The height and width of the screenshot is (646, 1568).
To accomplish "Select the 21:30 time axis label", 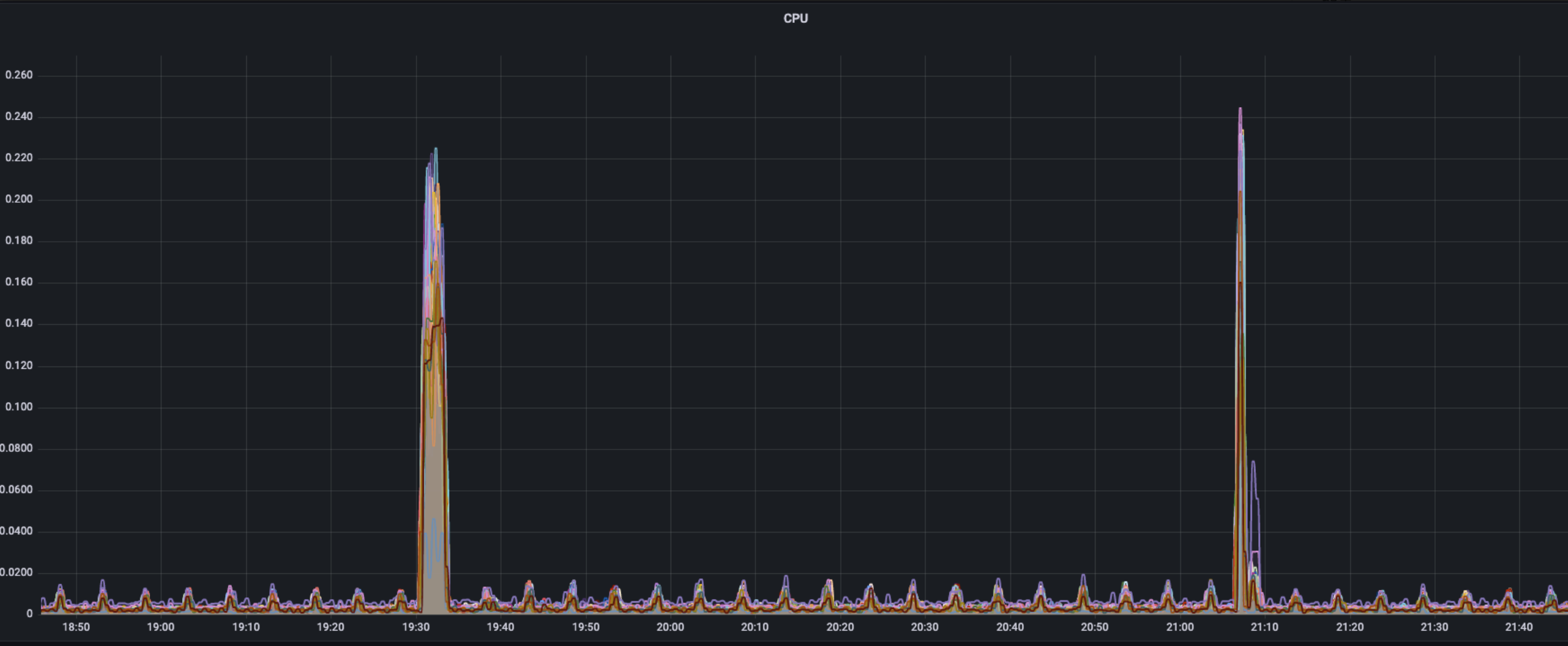I will 1434,627.
